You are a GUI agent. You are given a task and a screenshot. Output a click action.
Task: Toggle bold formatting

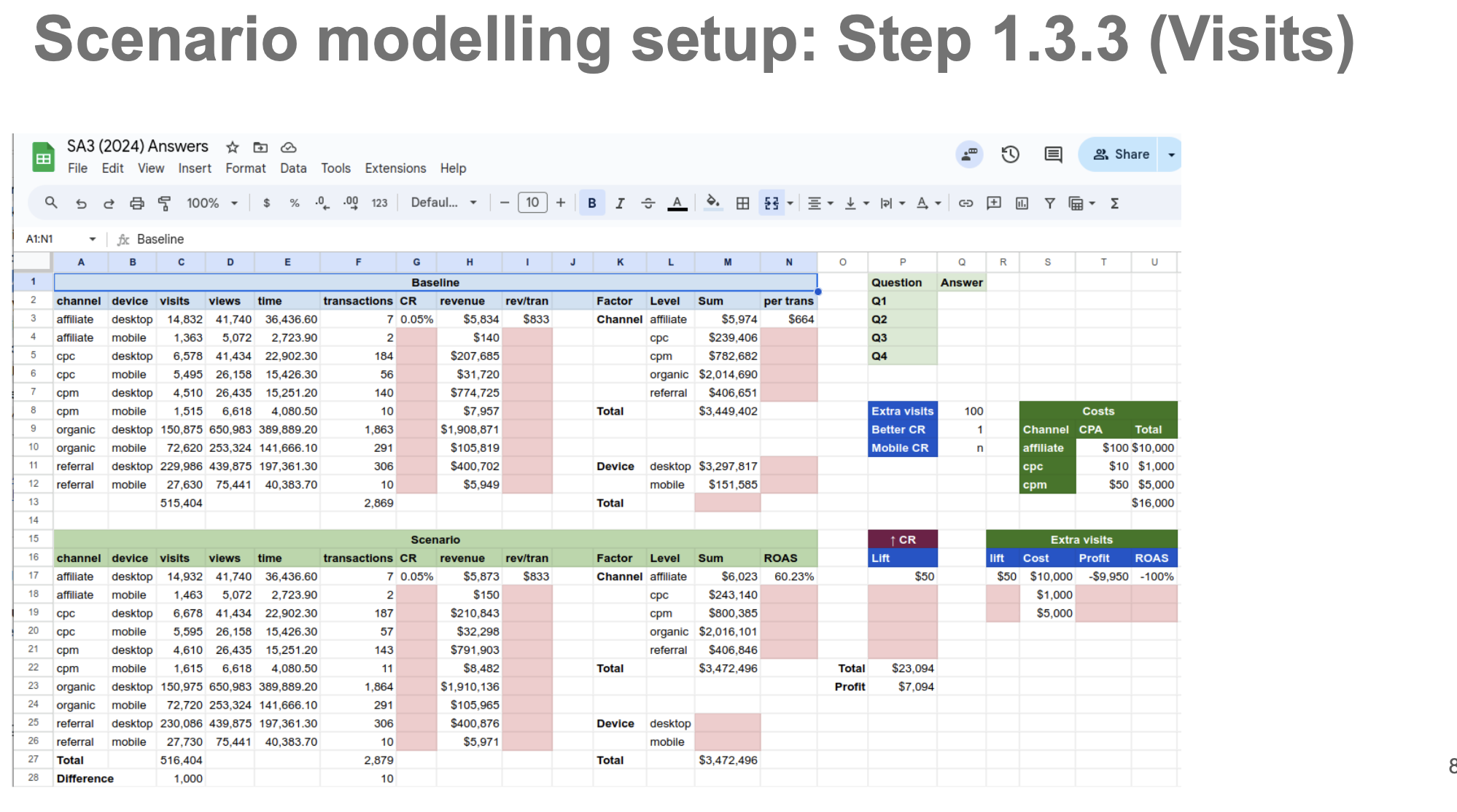pyautogui.click(x=591, y=203)
